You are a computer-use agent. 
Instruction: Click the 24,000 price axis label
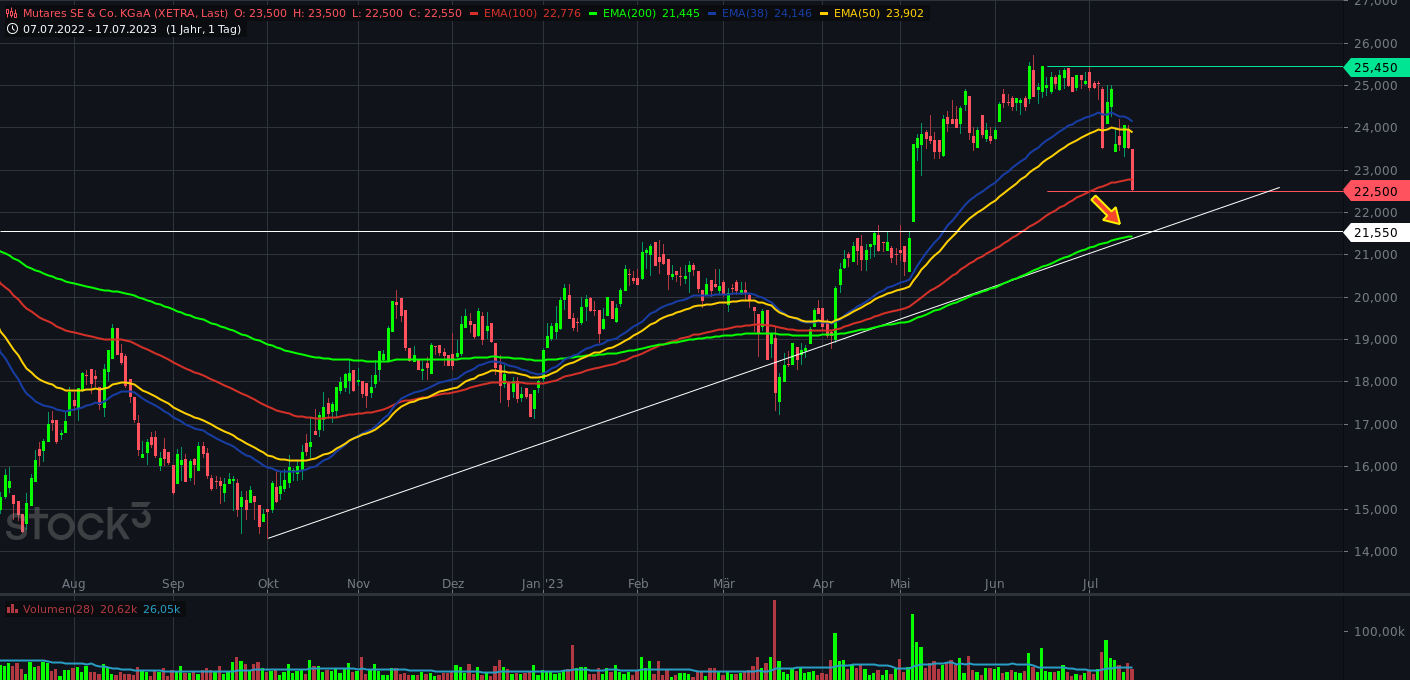coord(1375,128)
